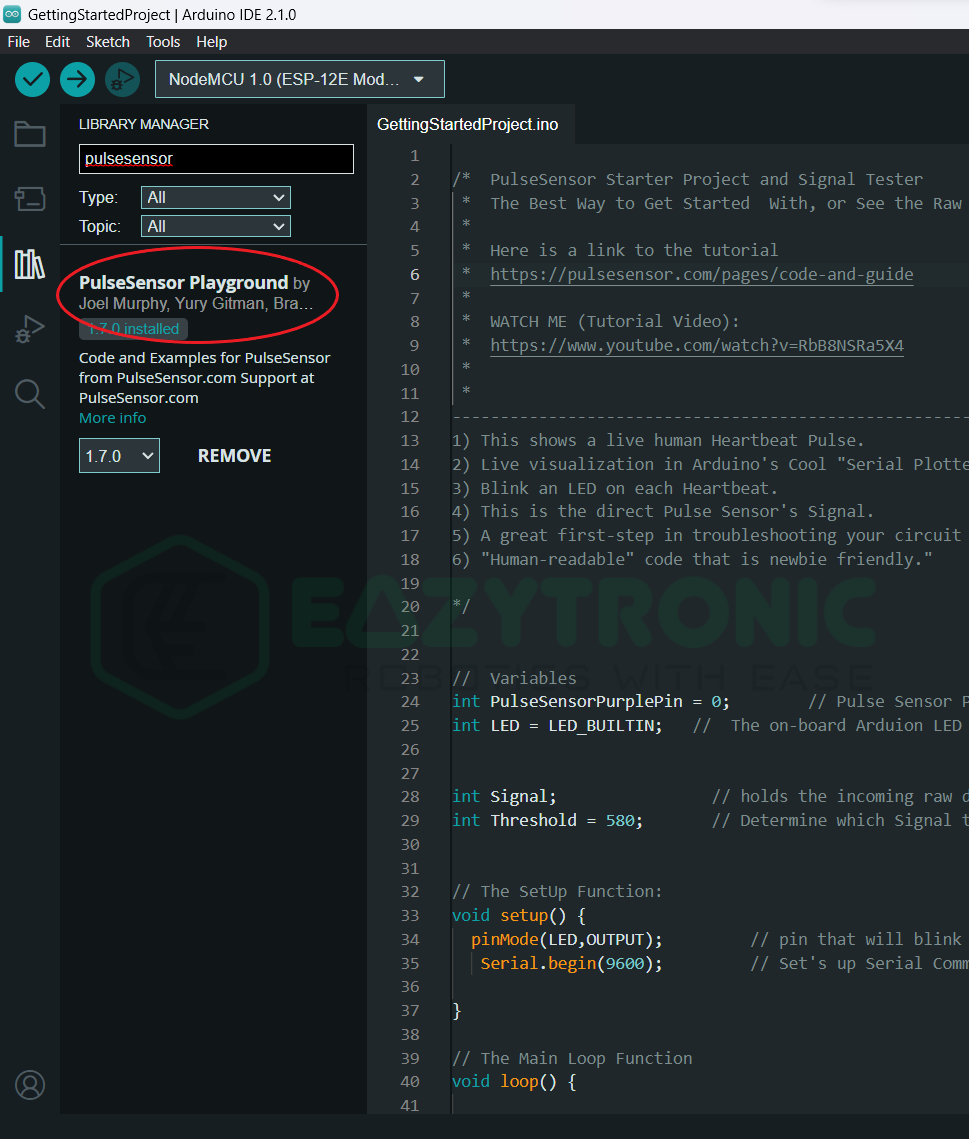This screenshot has width=969, height=1139.
Task: Toggle the Library Manager books icon
Action: [x=30, y=264]
